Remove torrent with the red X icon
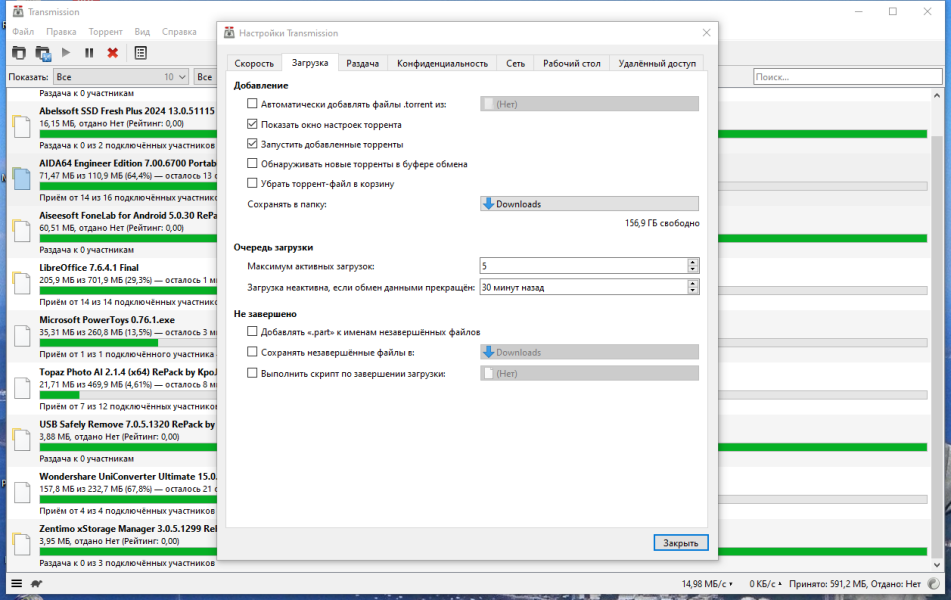The image size is (951, 600). (x=112, y=53)
